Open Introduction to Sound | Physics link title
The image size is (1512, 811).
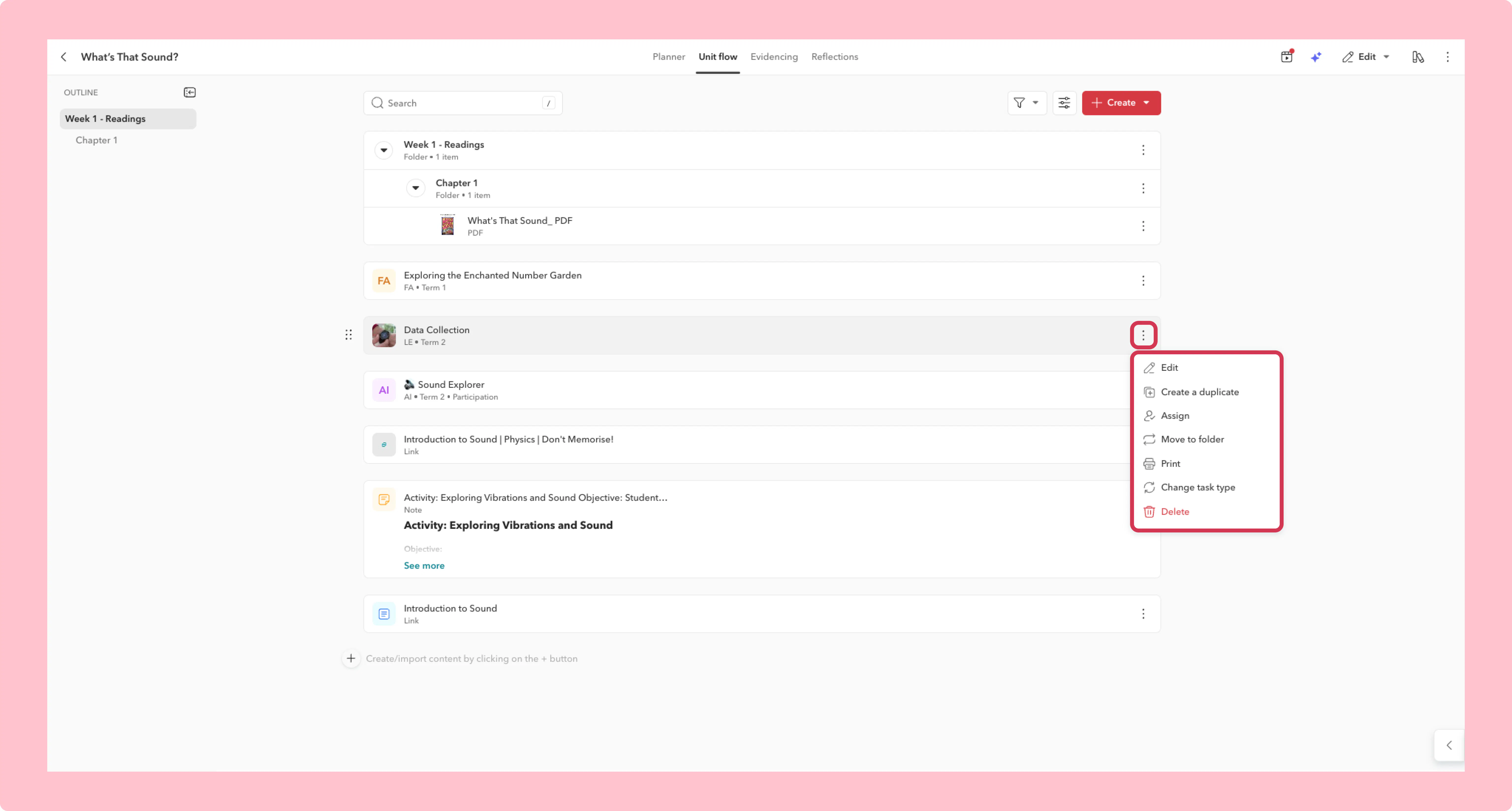pyautogui.click(x=508, y=439)
